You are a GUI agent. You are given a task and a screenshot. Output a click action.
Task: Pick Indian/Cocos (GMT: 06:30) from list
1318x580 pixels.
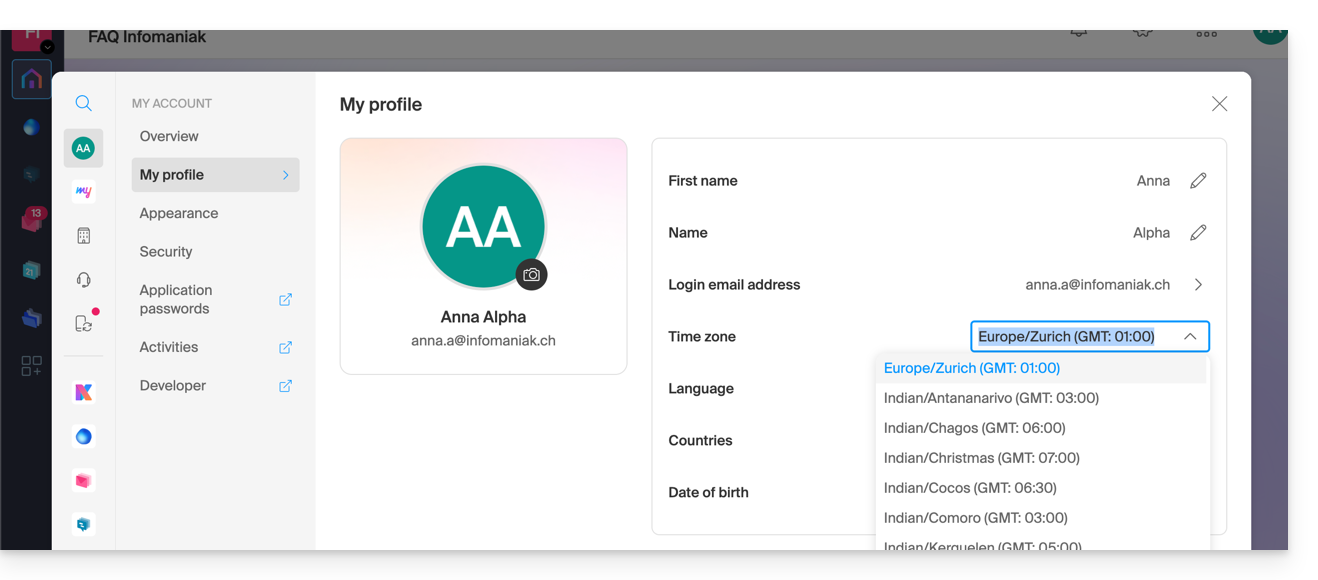point(970,488)
